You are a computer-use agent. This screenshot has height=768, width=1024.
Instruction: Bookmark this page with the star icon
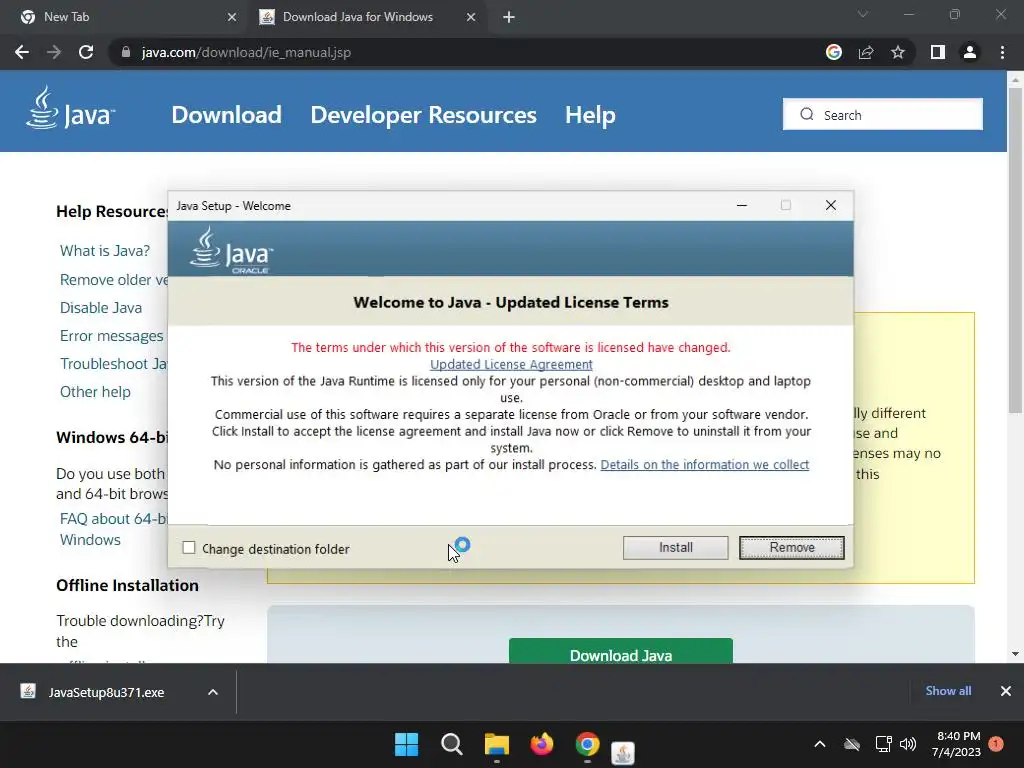click(x=898, y=52)
